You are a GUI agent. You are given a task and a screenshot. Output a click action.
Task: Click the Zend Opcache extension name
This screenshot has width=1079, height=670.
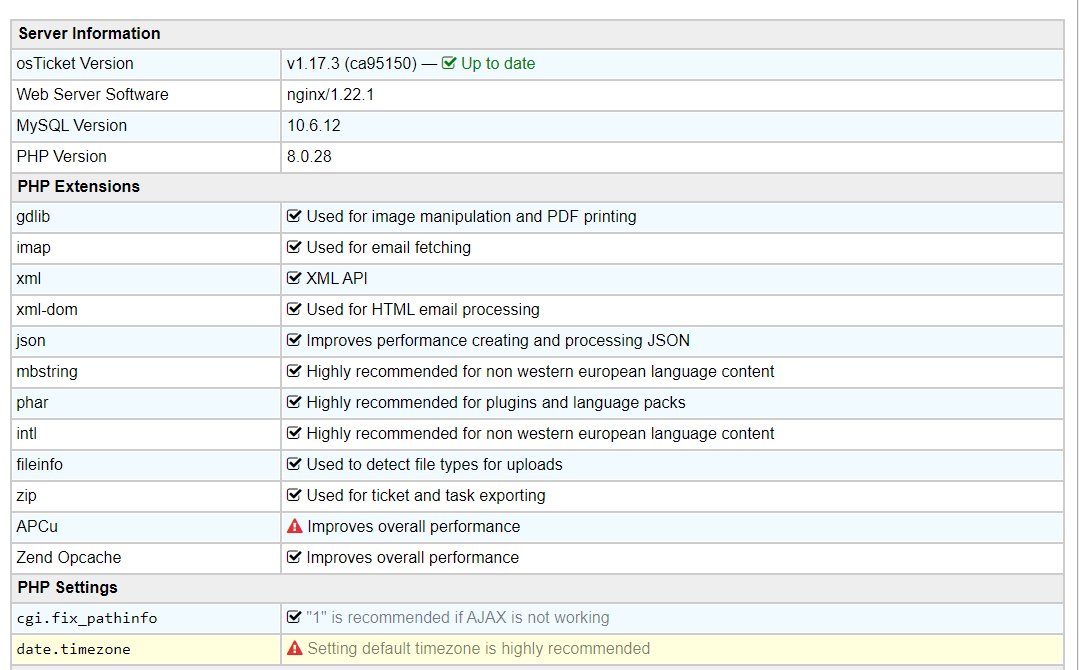[69, 557]
